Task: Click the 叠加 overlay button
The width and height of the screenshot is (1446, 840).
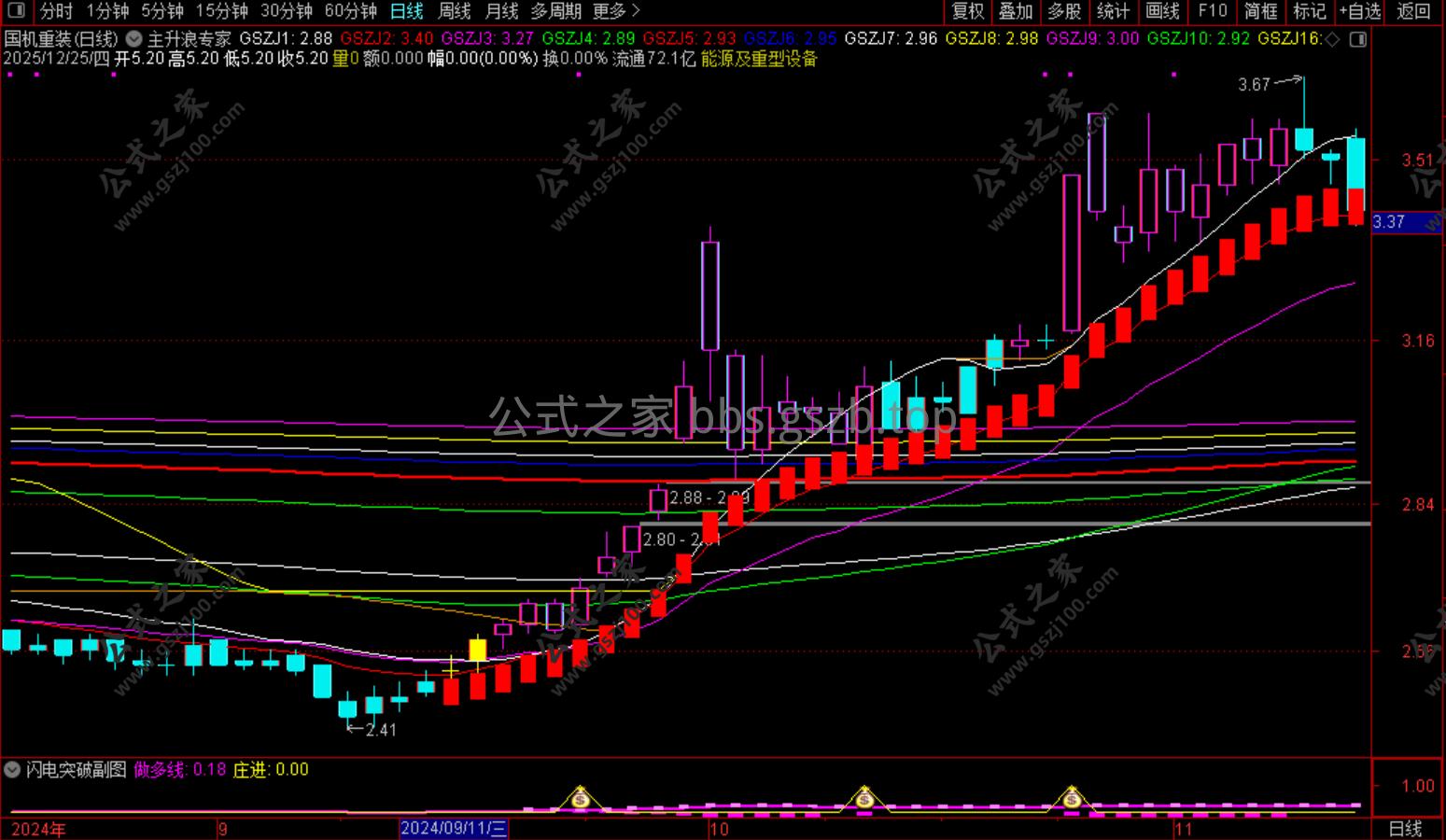Action: tap(1017, 11)
